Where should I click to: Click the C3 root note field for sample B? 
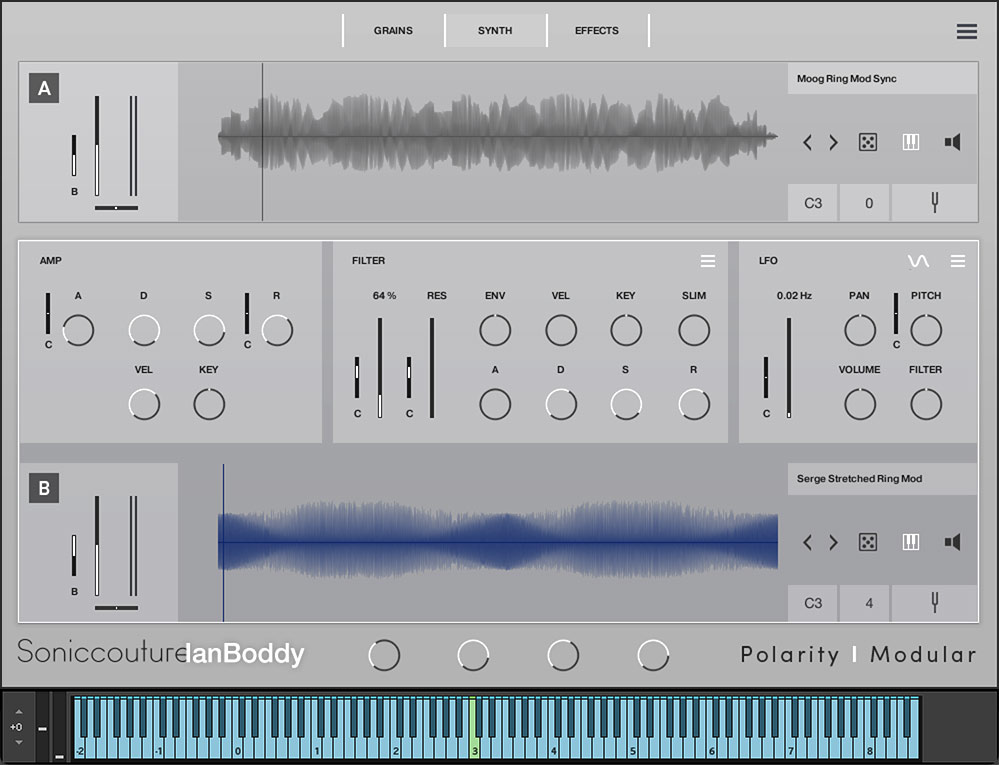click(x=811, y=602)
